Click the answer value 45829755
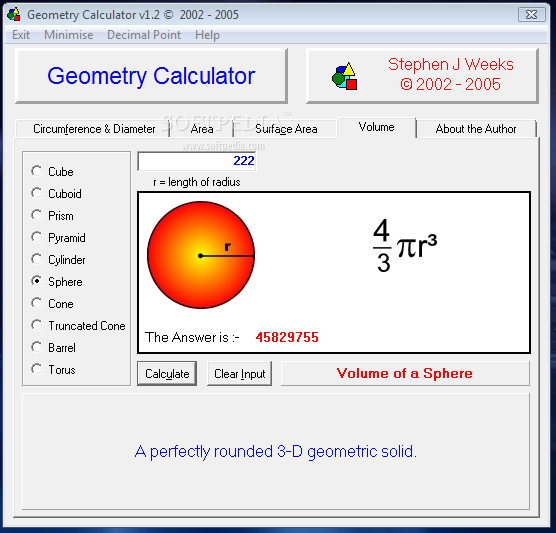 [287, 337]
